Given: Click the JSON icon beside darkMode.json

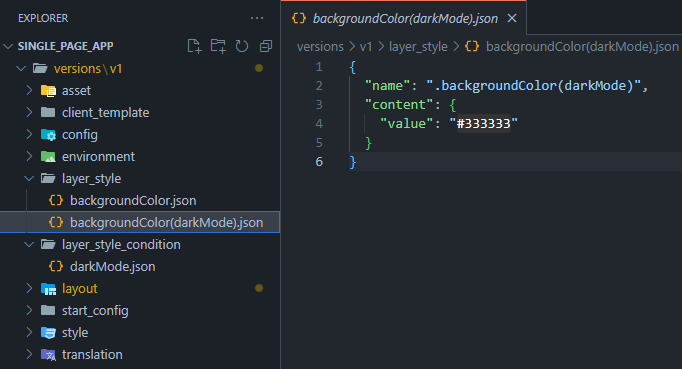Looking at the screenshot, I should point(56,266).
